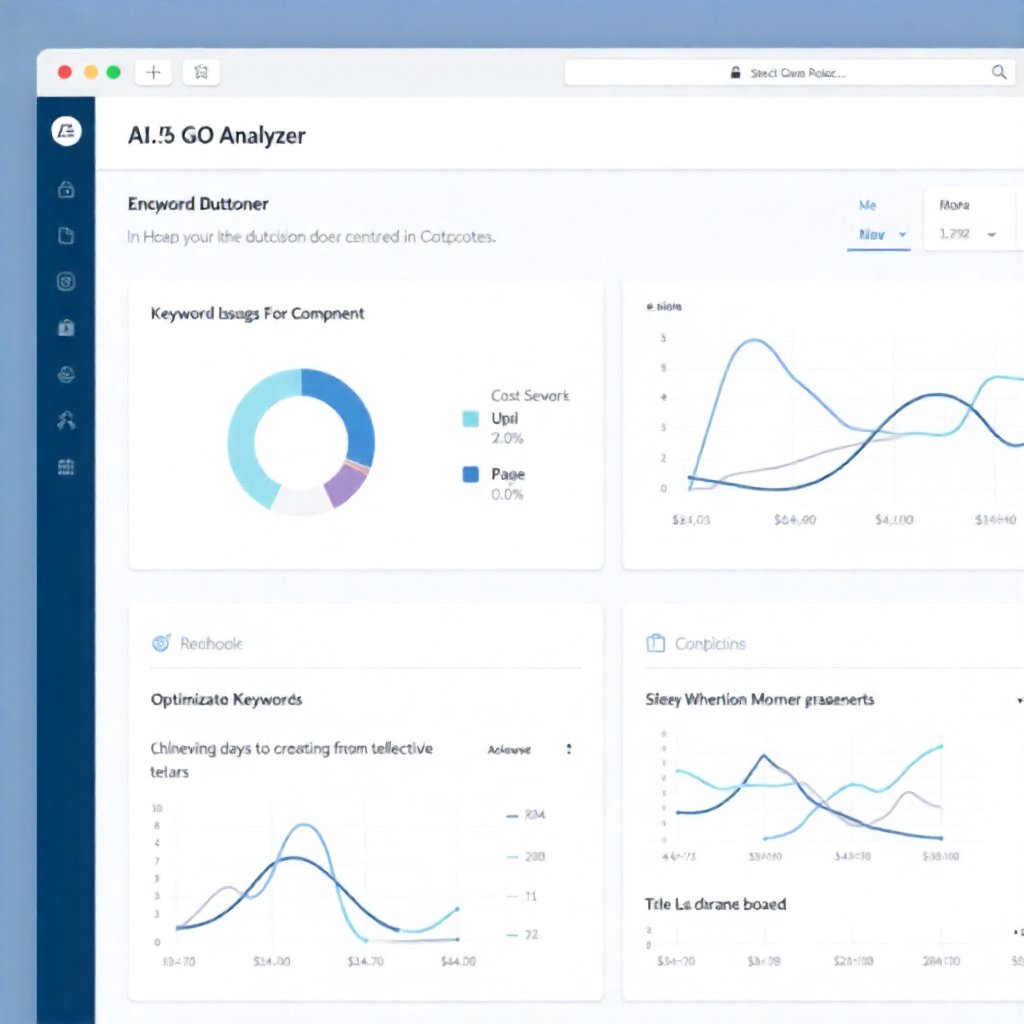Click the briefcase icon in the sidebar
The image size is (1024, 1024).
pyautogui.click(x=66, y=328)
